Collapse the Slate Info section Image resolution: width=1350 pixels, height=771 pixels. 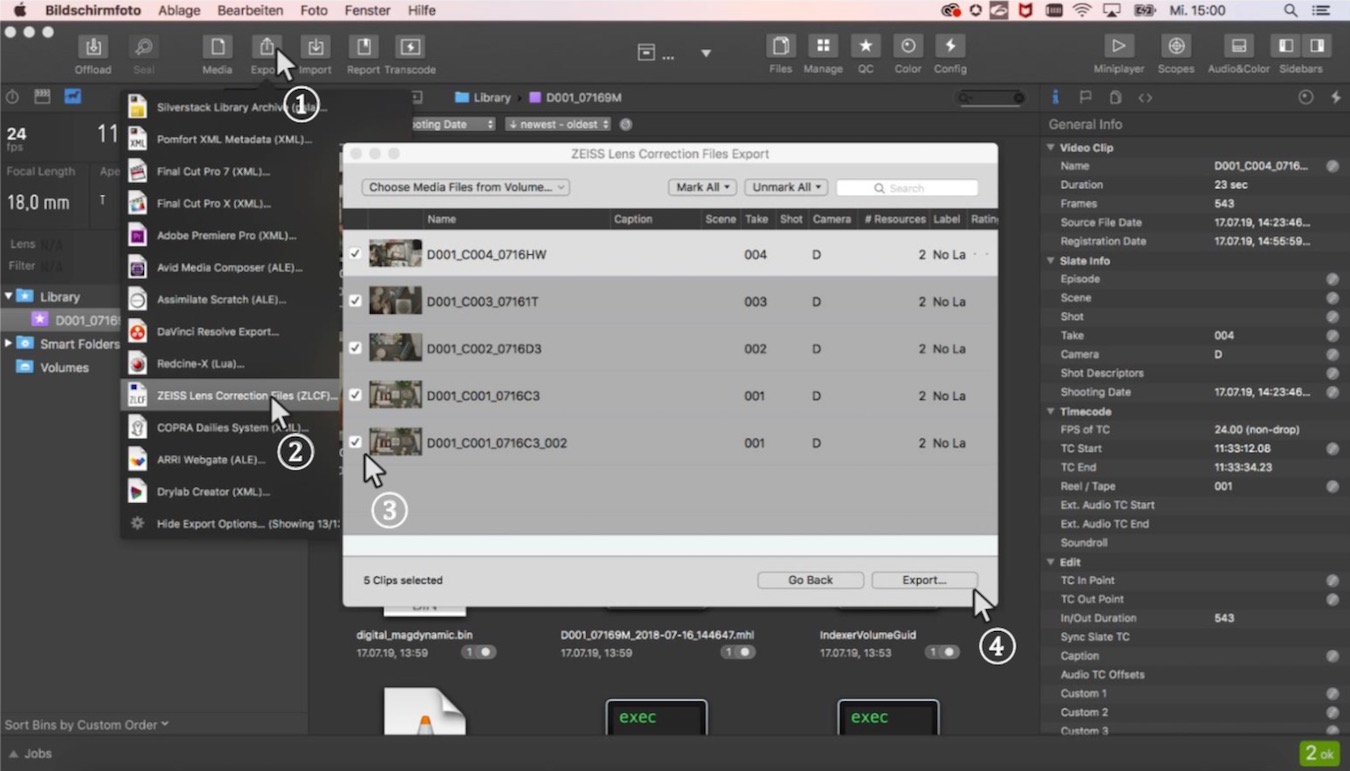pyautogui.click(x=1050, y=260)
